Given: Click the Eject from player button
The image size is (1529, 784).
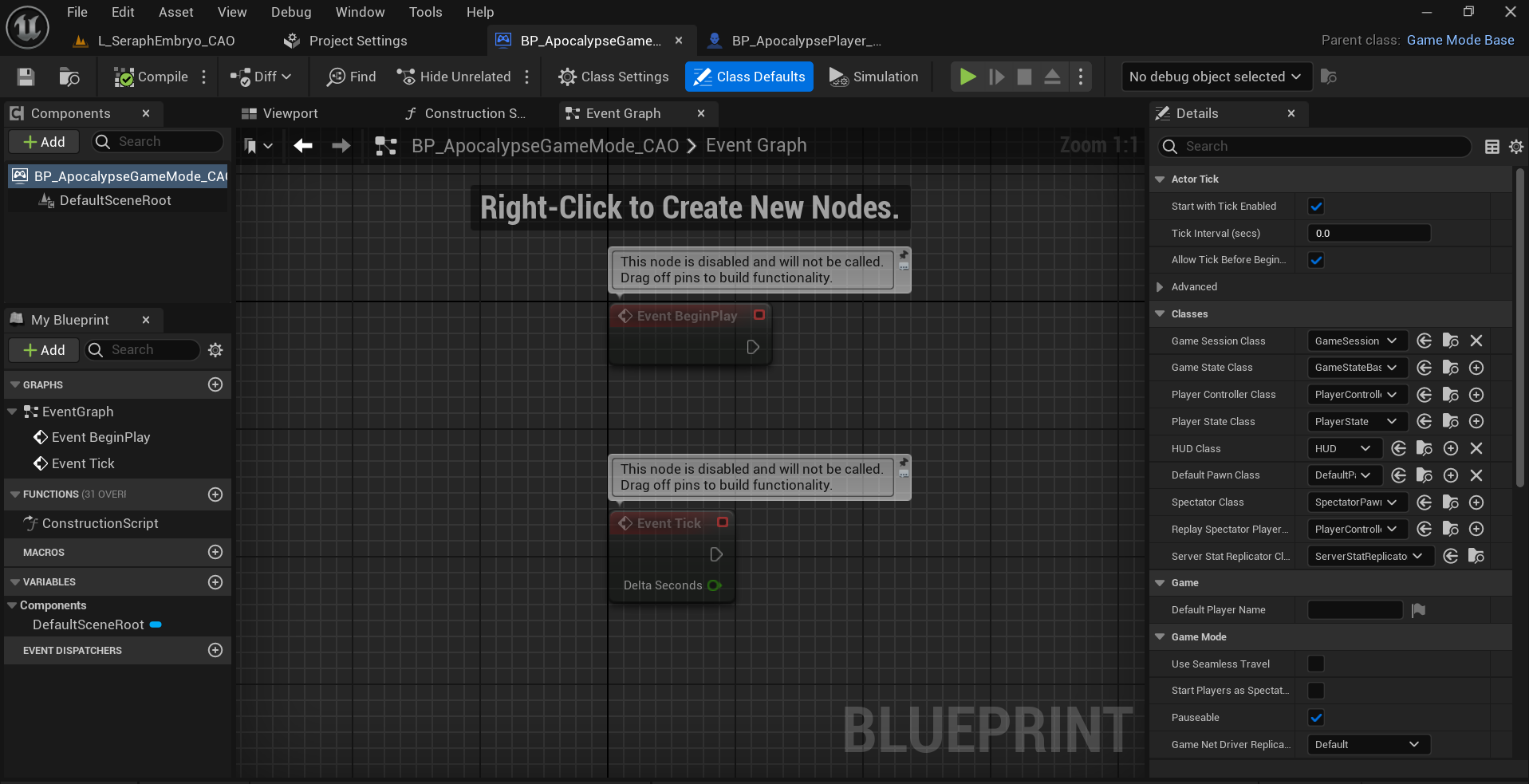Looking at the screenshot, I should (x=1052, y=77).
